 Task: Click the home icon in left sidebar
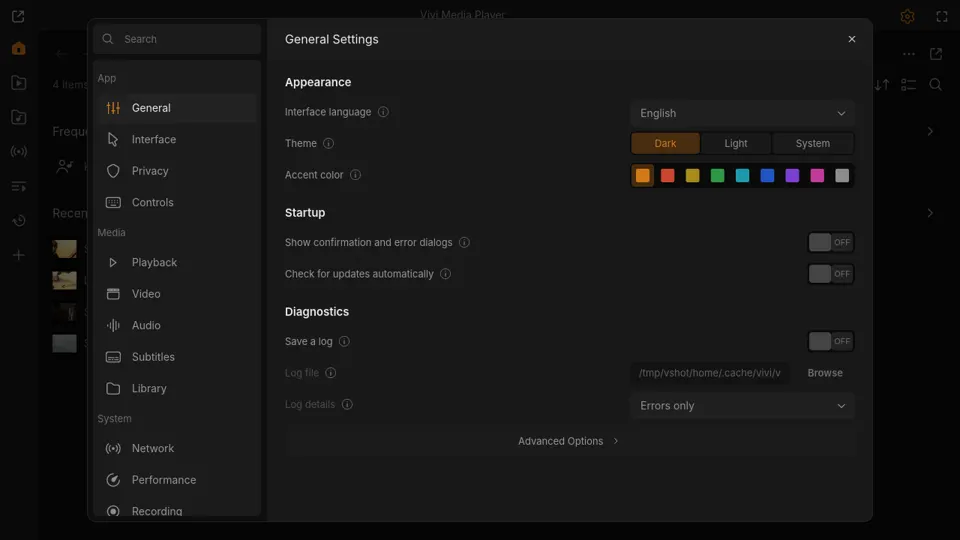(x=18, y=48)
